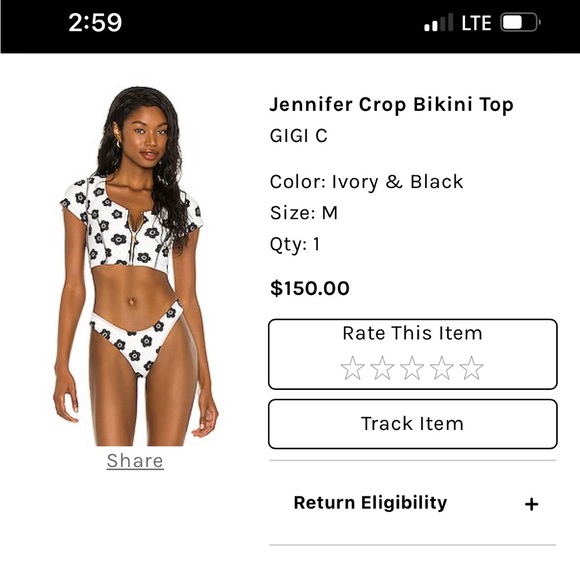Viewport: 580px width, 580px height.
Task: Tap the Size: M detail line
Action: [304, 213]
